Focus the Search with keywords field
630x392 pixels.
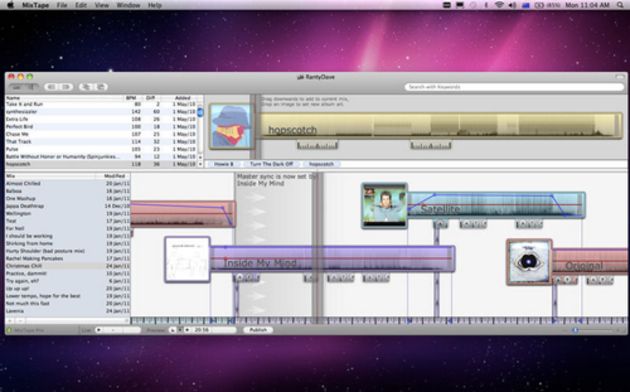514,87
